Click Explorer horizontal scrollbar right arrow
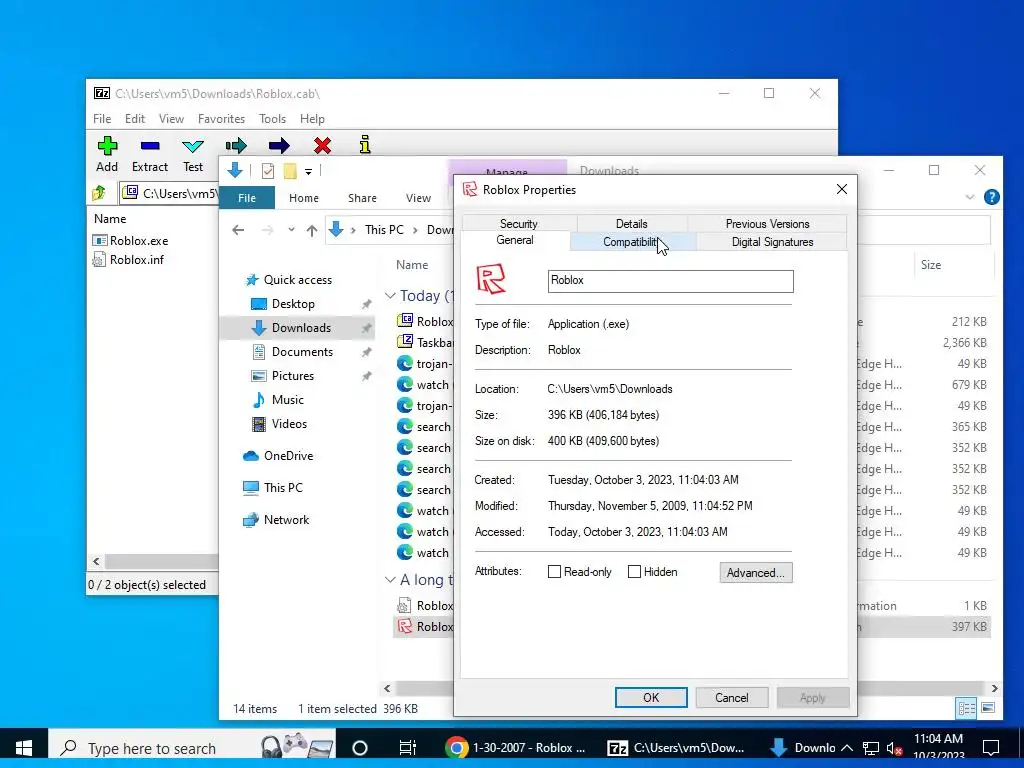 994,688
